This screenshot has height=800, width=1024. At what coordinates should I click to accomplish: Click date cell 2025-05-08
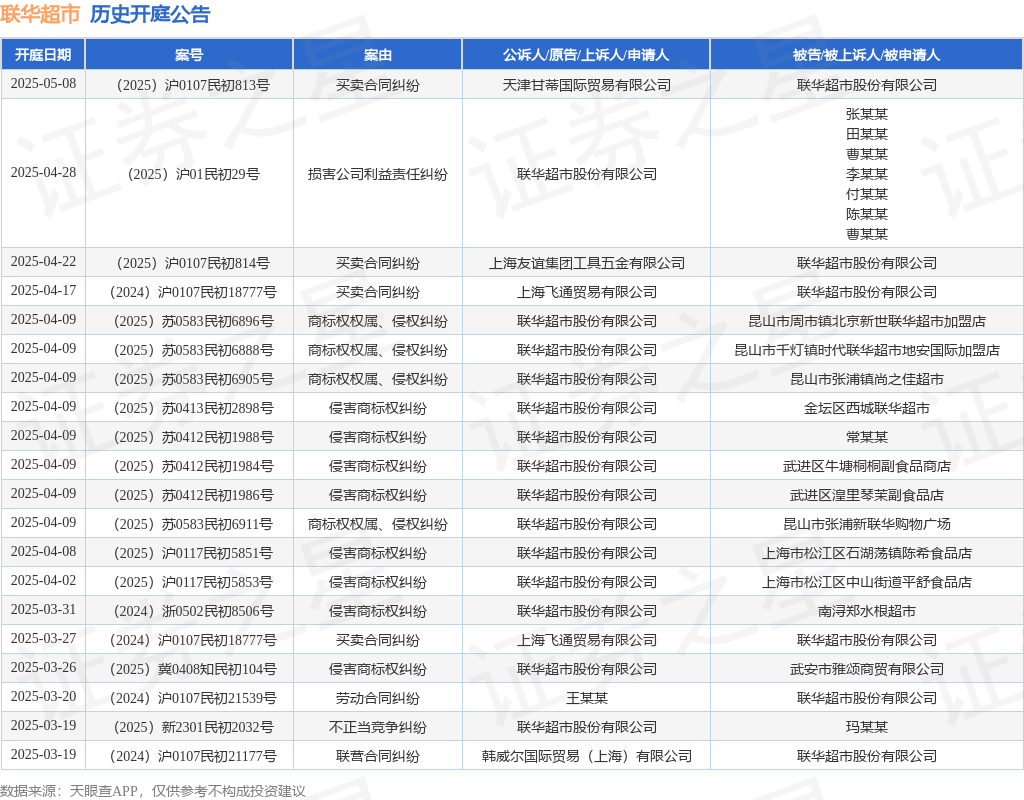[x=43, y=84]
